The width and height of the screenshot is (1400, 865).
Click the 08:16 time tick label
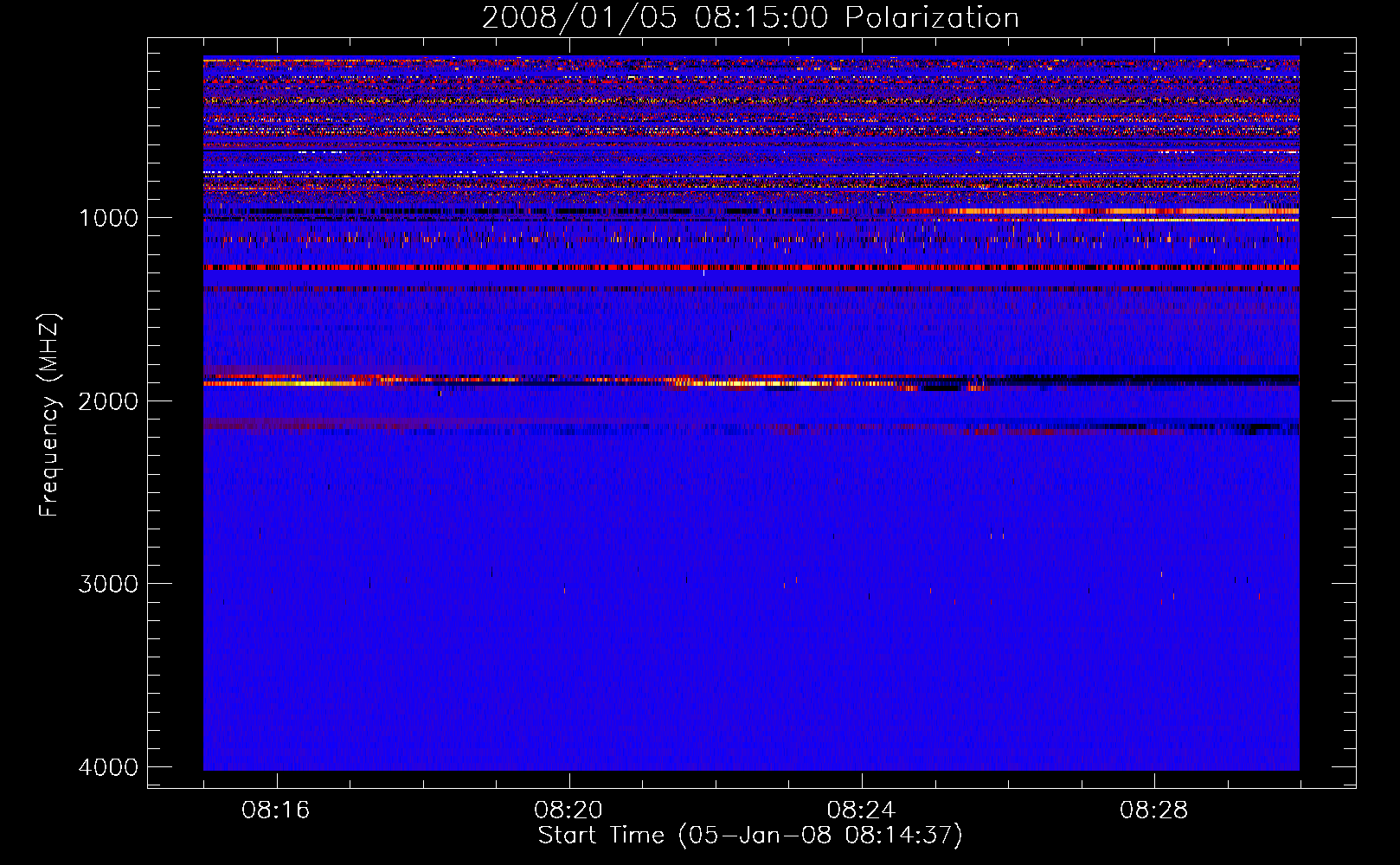tap(276, 811)
